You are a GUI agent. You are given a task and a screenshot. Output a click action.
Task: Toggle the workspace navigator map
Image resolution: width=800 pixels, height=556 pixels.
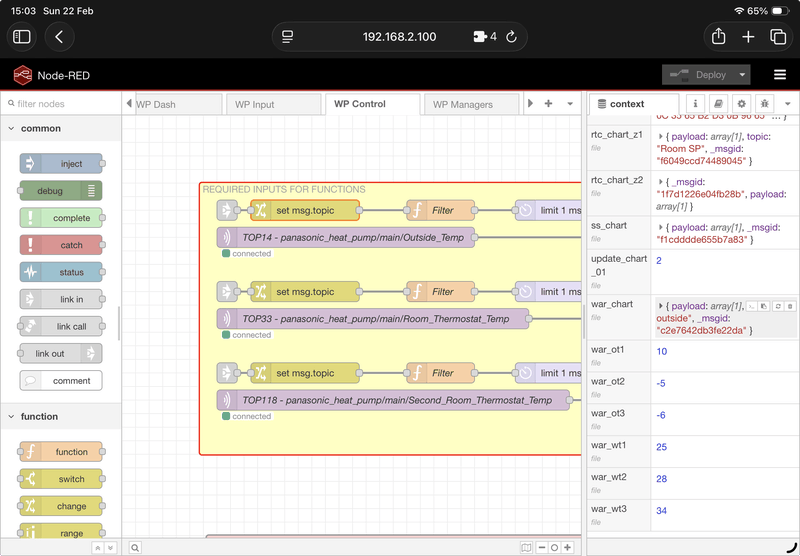526,547
